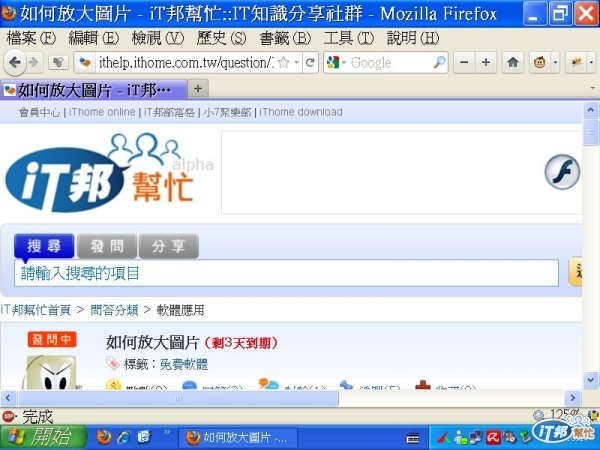The image size is (600, 450).
Task: Open the bookmark star dropdown arrow
Action: (297, 62)
